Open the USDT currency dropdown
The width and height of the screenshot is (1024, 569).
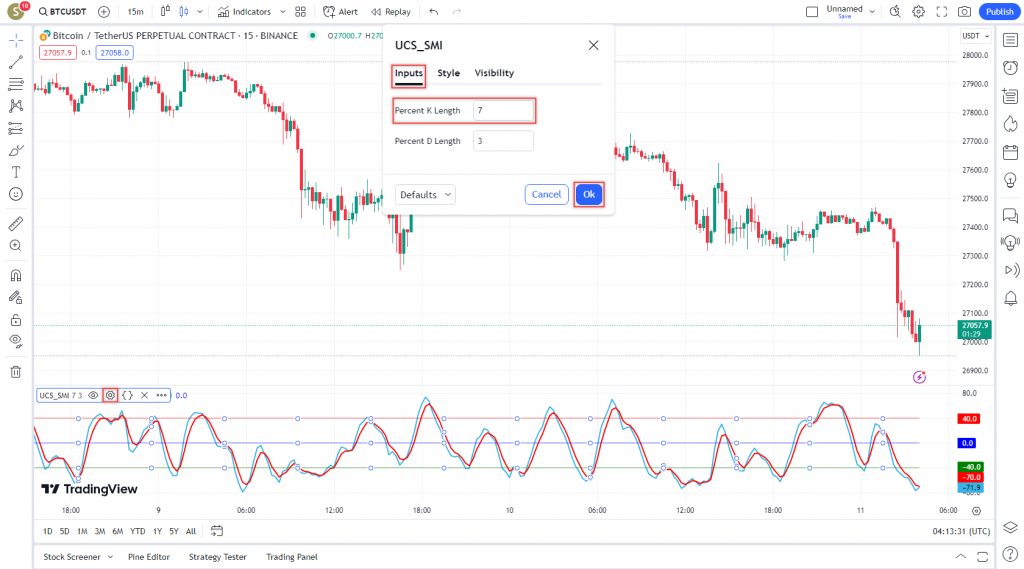point(976,36)
